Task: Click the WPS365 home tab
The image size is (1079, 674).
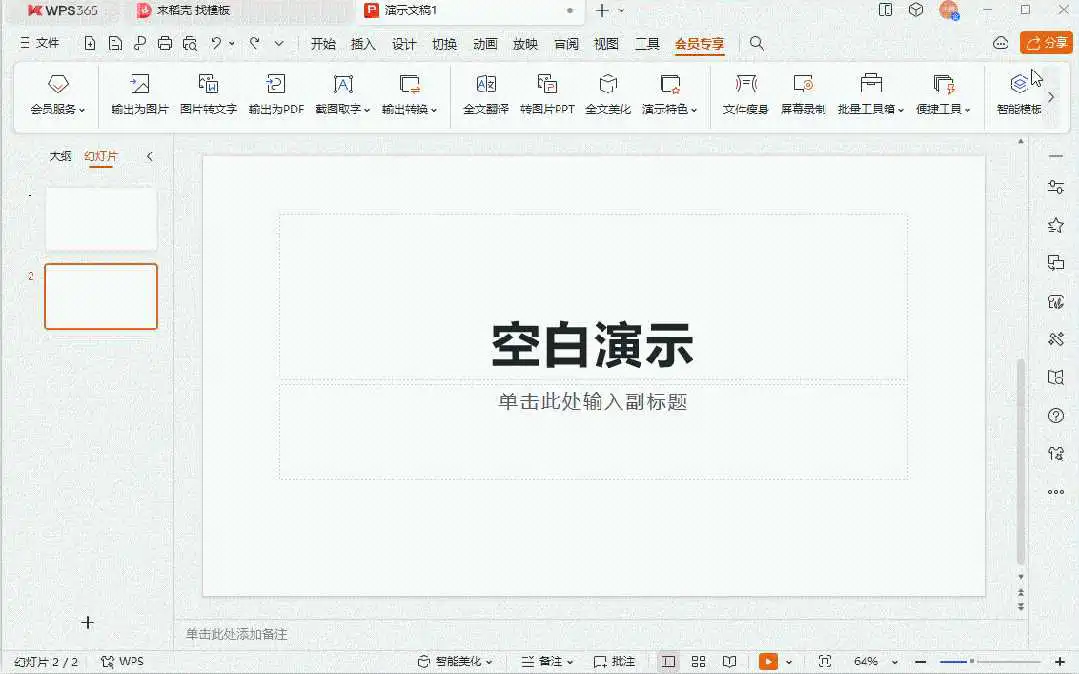Action: coord(63,10)
